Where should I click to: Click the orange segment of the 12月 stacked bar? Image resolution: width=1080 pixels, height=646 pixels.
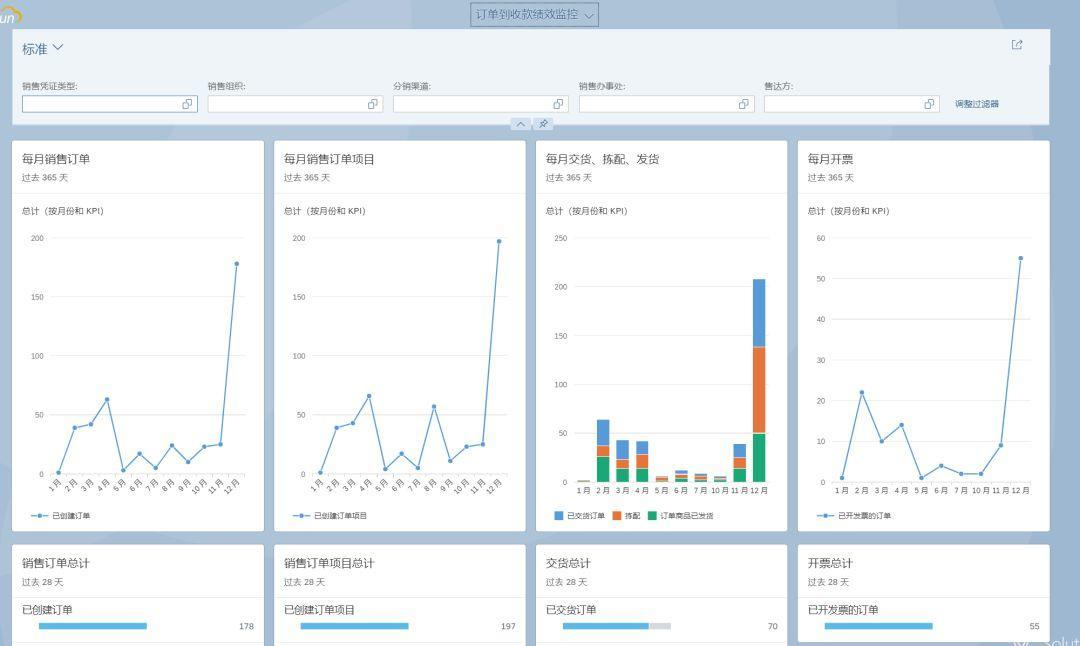tap(759, 390)
